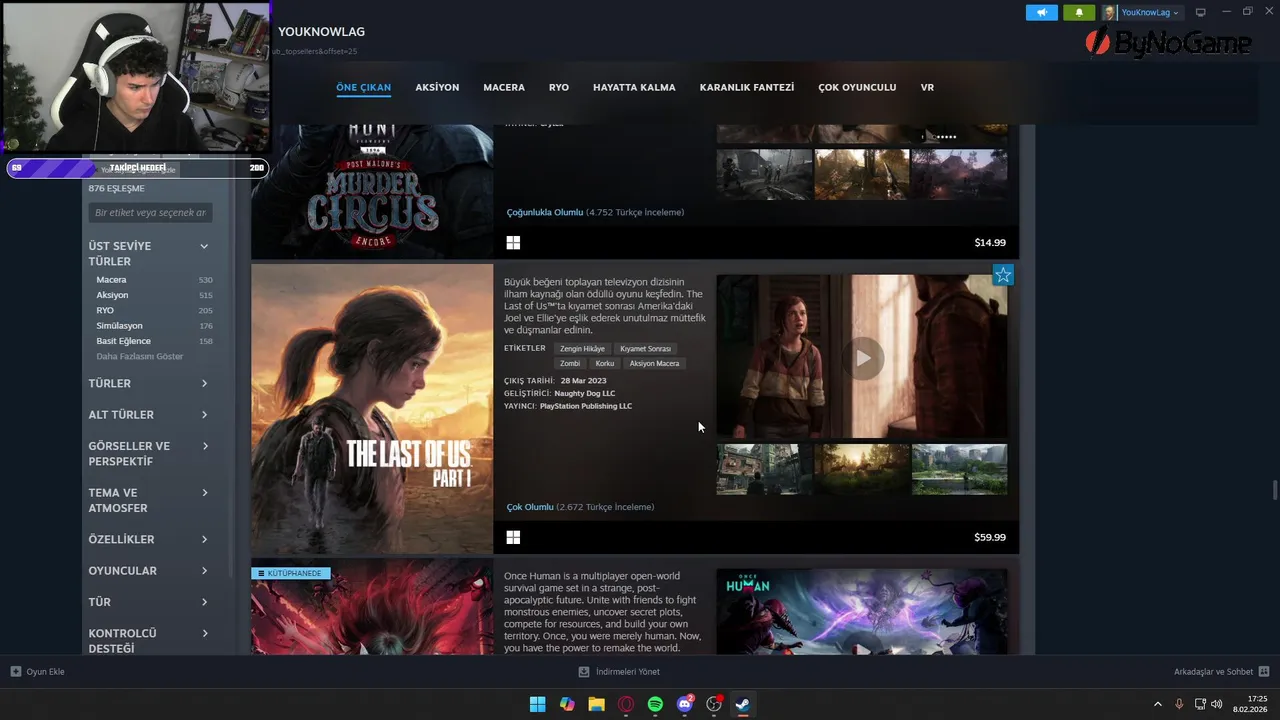Viewport: 1280px width, 720px height.
Task: Click the microphone tray icon
Action: click(x=1179, y=704)
